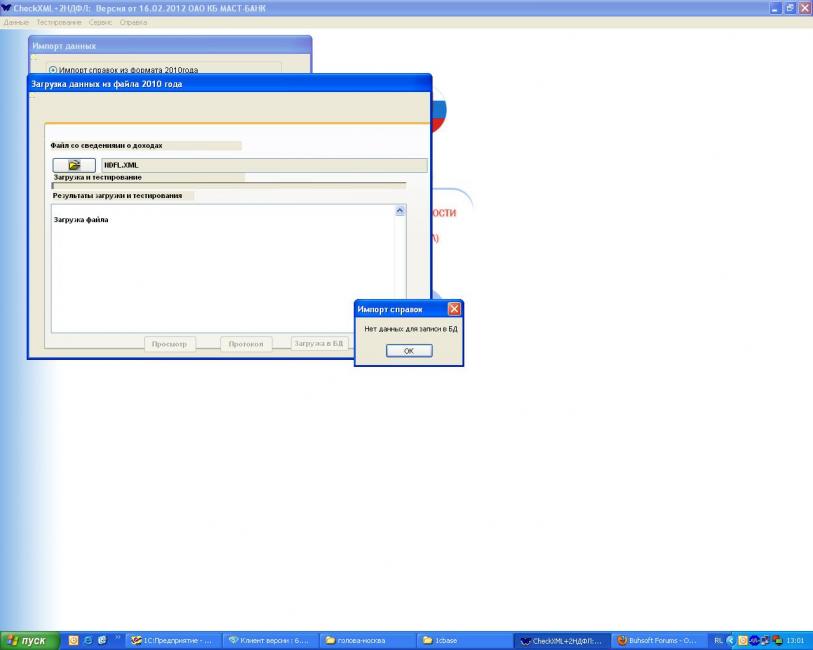Open the Данные menu
Screen dimensions: 813x650
(x=16, y=22)
